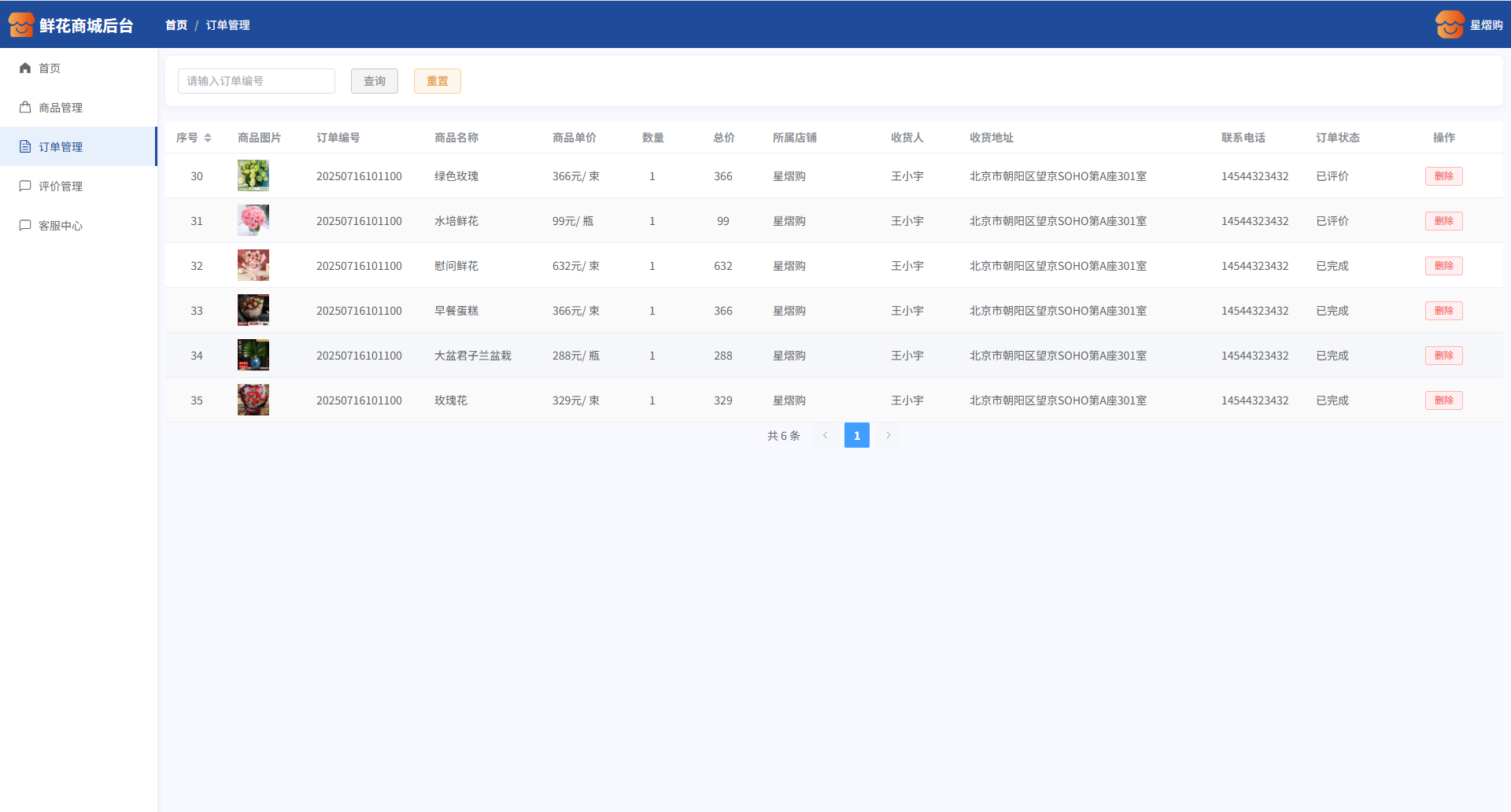Click the document icon for 订单管理
Viewport: 1511px width, 812px height.
click(25, 147)
